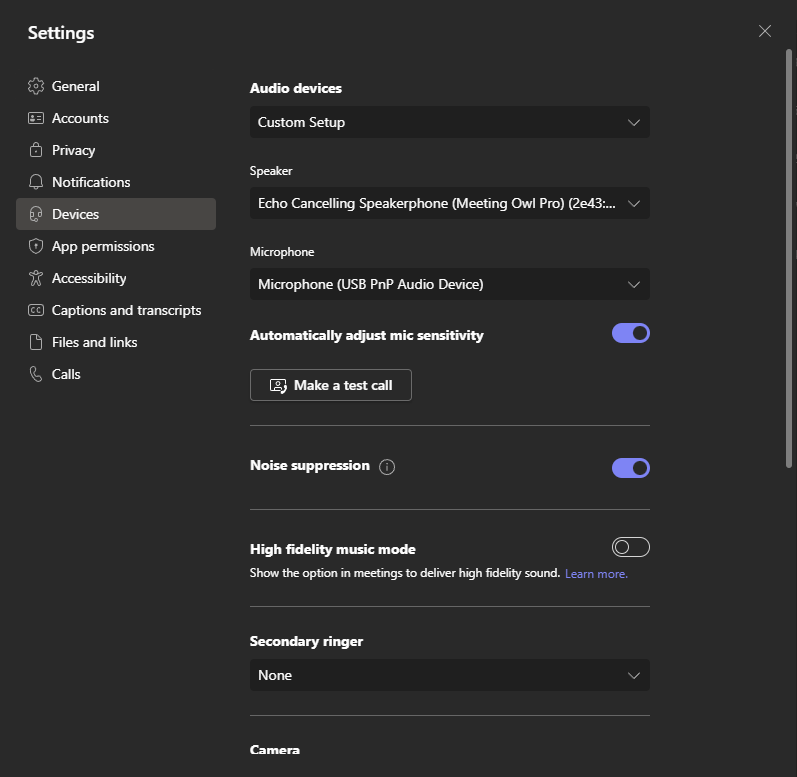
Task: Click Make a test call button
Action: point(331,385)
